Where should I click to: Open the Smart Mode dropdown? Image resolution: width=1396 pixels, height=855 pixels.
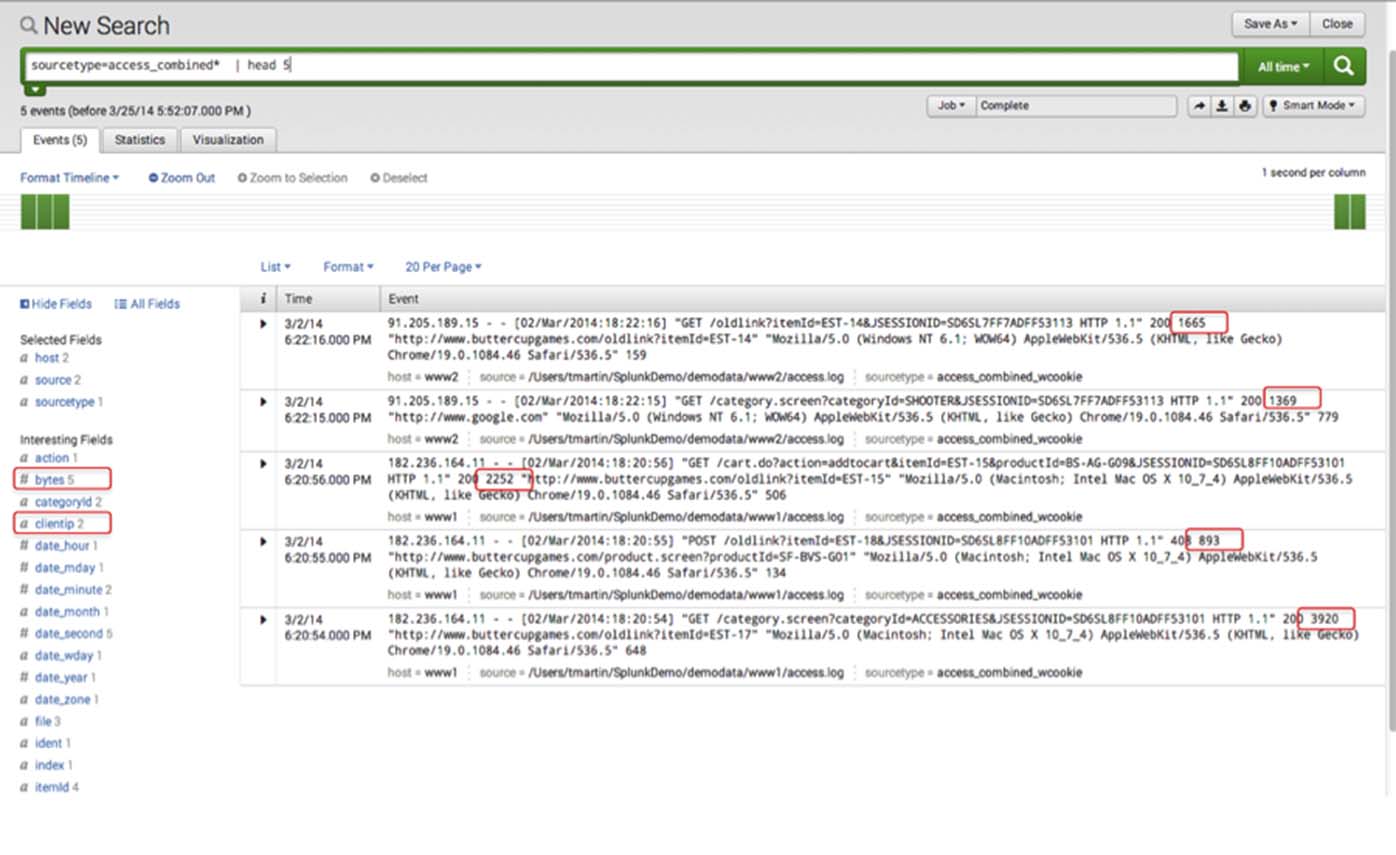[x=1313, y=106]
